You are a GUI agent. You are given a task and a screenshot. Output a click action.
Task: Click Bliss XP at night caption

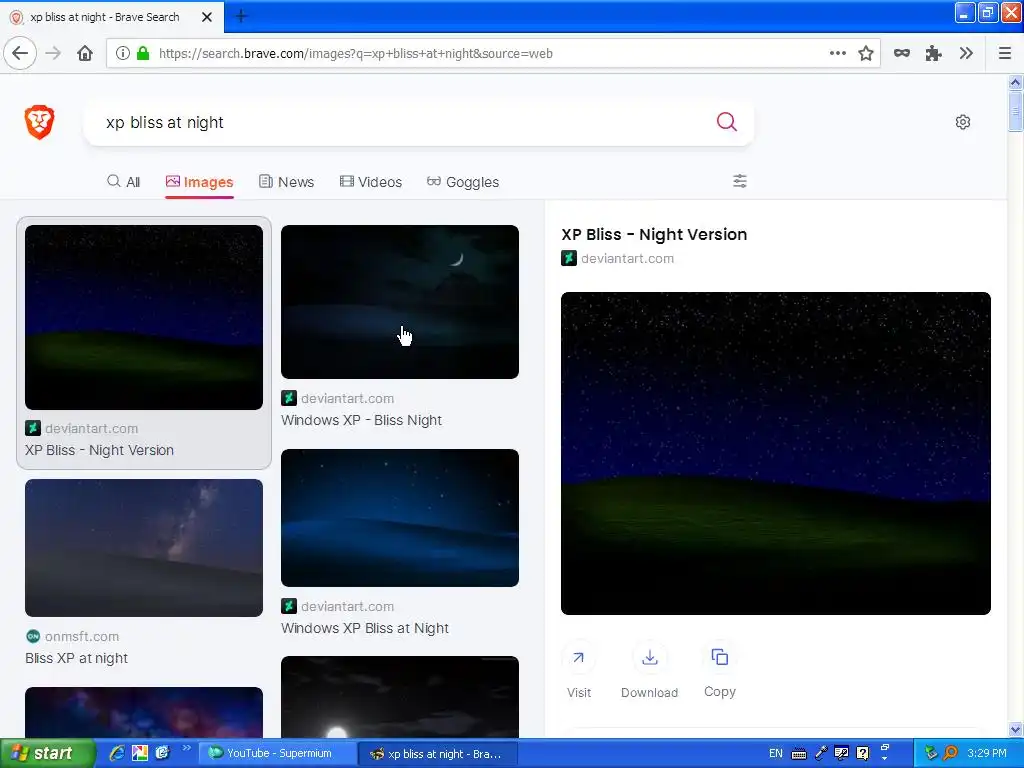(76, 658)
